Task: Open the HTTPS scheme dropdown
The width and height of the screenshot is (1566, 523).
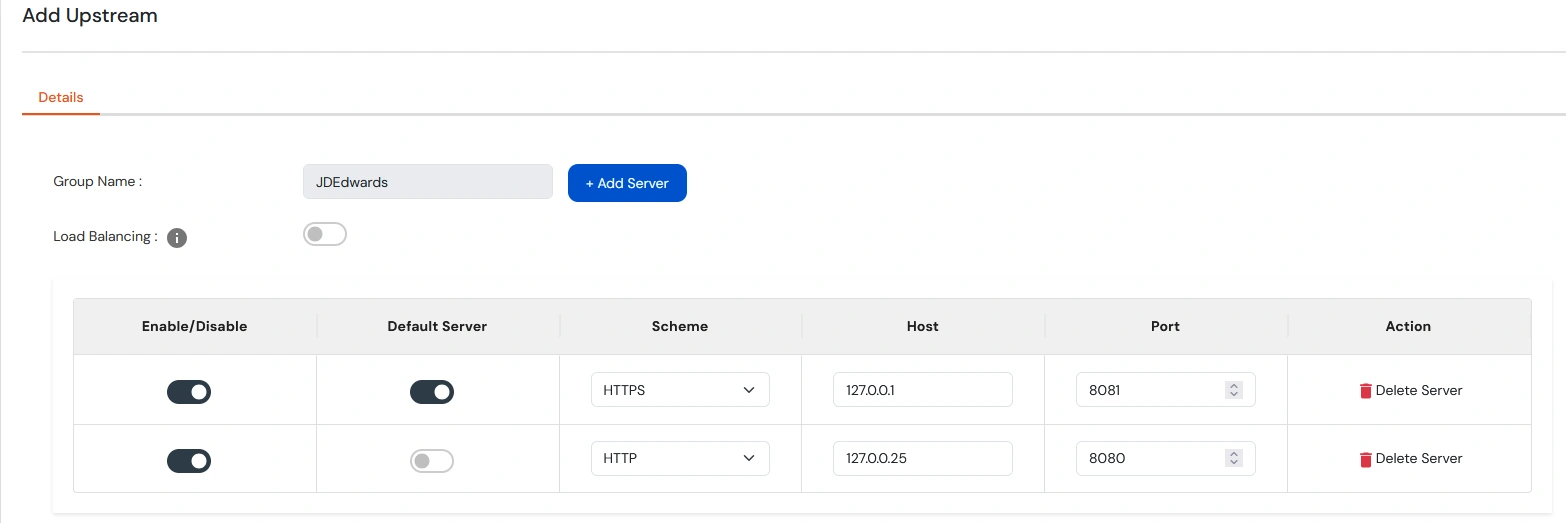Action: coord(680,390)
